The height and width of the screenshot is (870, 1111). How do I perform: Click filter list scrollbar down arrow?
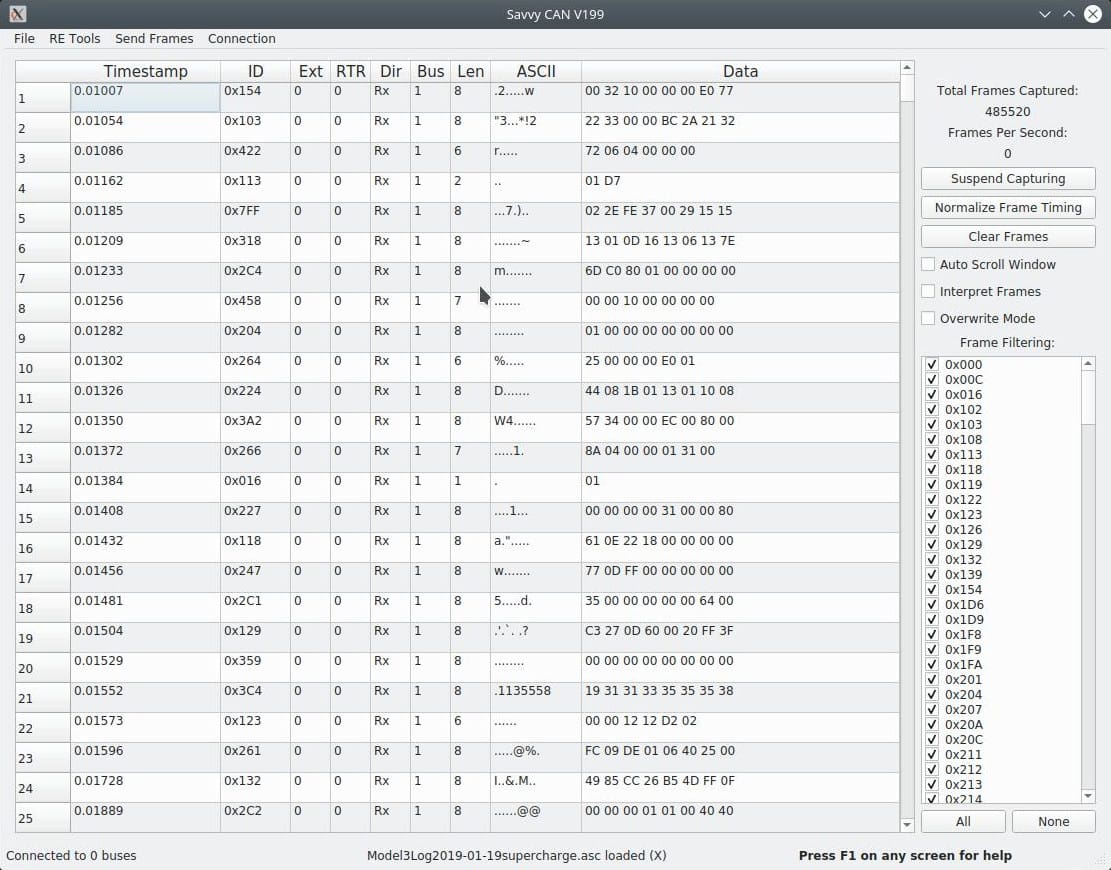(x=1089, y=796)
